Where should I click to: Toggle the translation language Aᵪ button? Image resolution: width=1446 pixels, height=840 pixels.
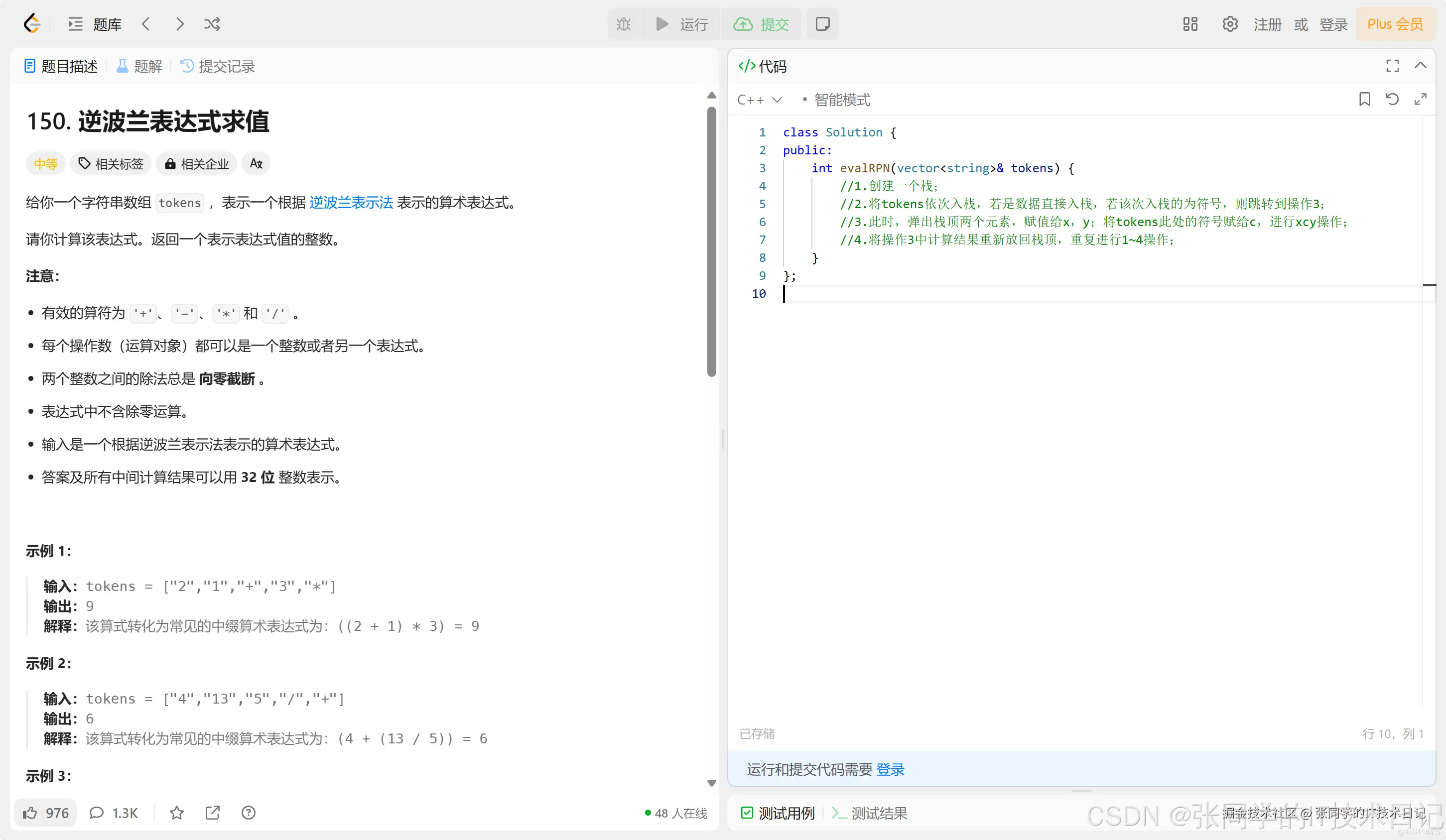tap(256, 163)
